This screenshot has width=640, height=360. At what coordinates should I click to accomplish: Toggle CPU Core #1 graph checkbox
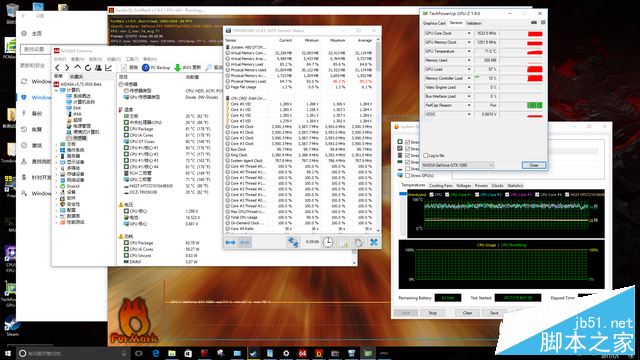coord(447,195)
